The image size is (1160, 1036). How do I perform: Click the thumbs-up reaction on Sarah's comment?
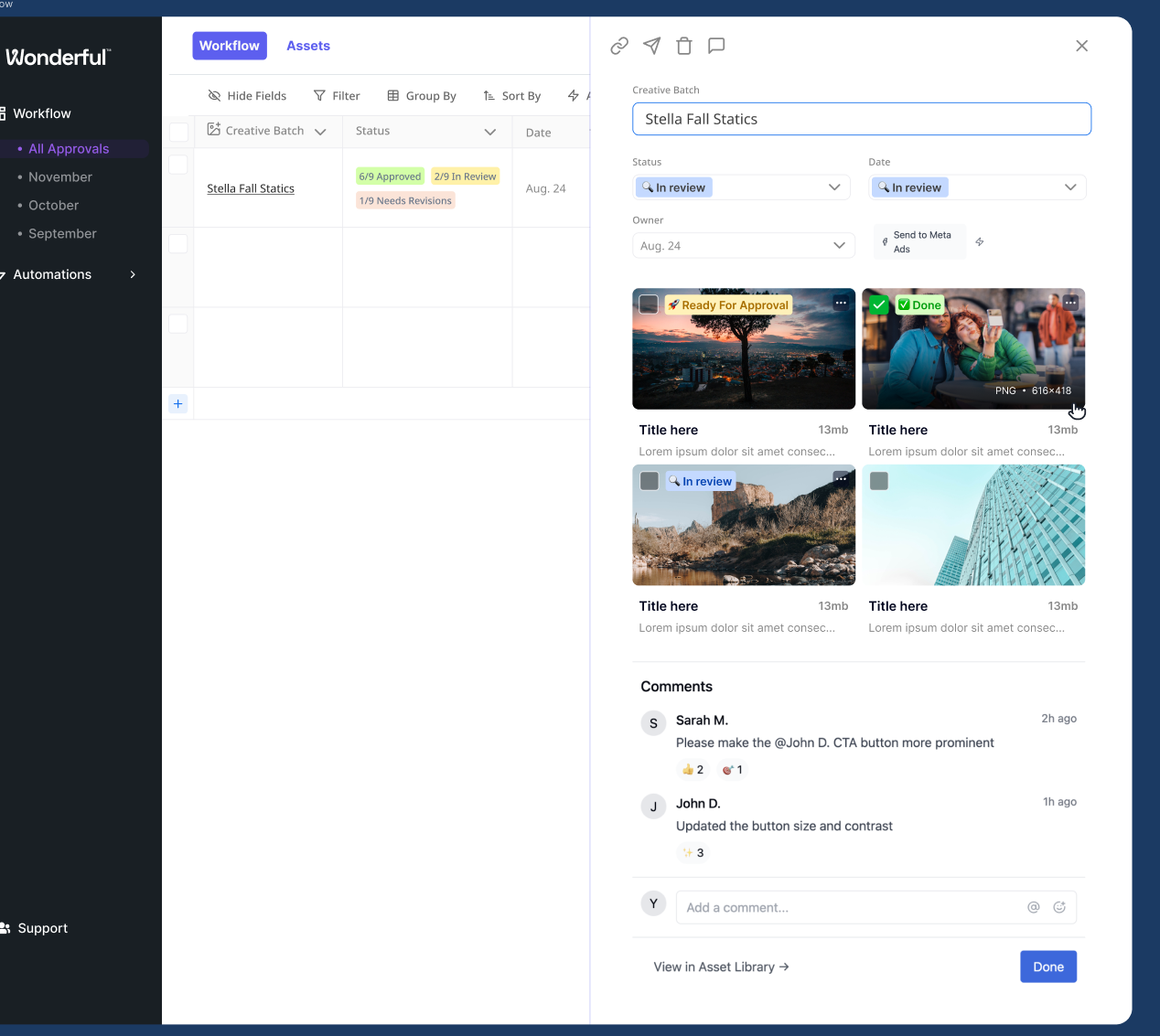[693, 770]
